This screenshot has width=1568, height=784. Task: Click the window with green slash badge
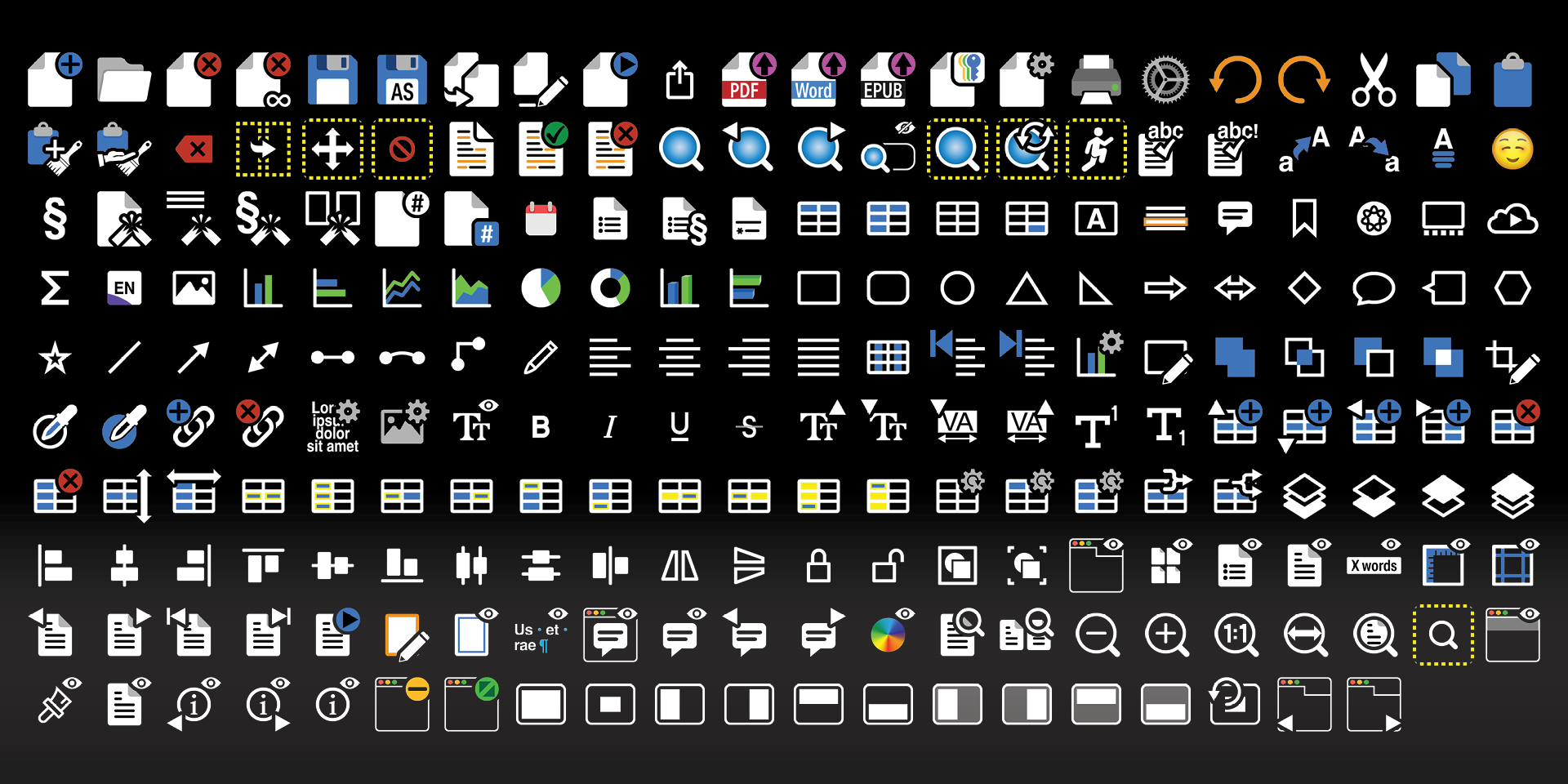pyautogui.click(x=472, y=704)
